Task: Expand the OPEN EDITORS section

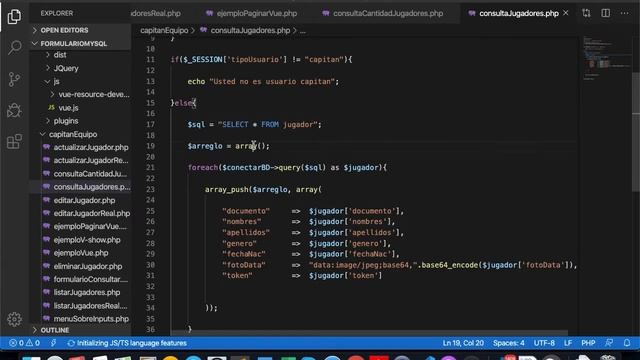Action: point(64,30)
